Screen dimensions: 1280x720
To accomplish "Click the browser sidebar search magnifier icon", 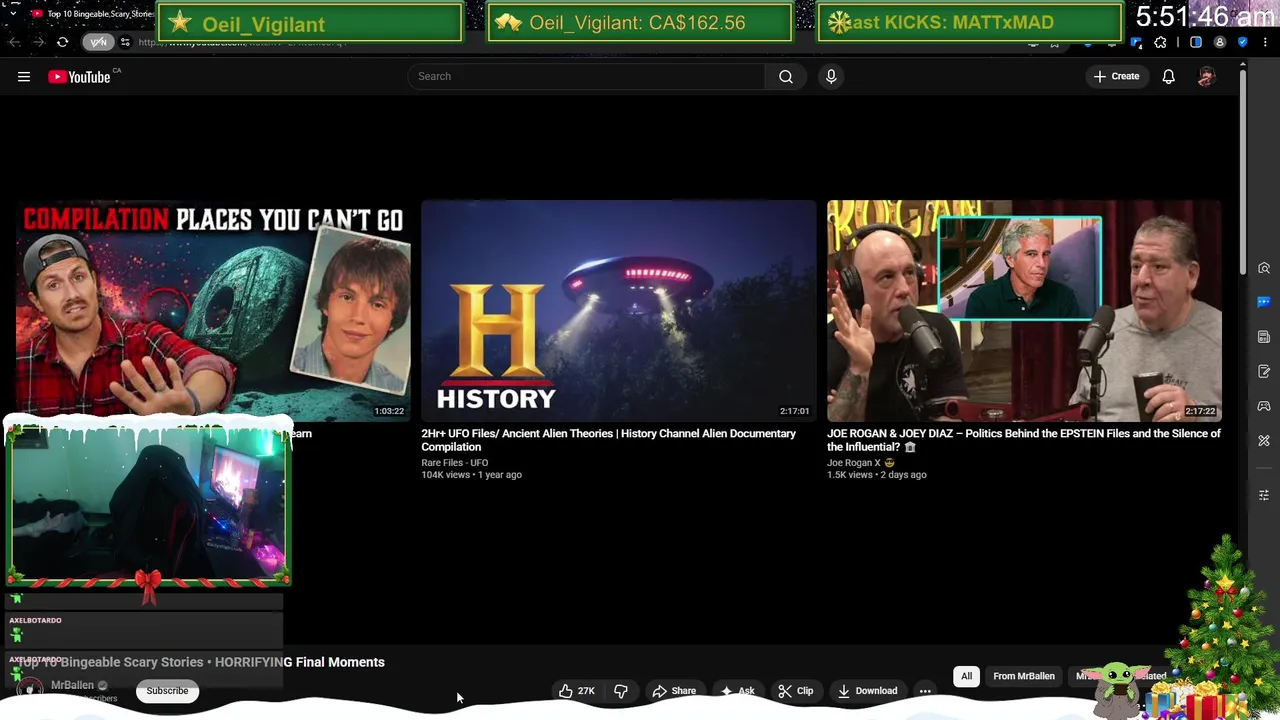I will [x=1264, y=269].
